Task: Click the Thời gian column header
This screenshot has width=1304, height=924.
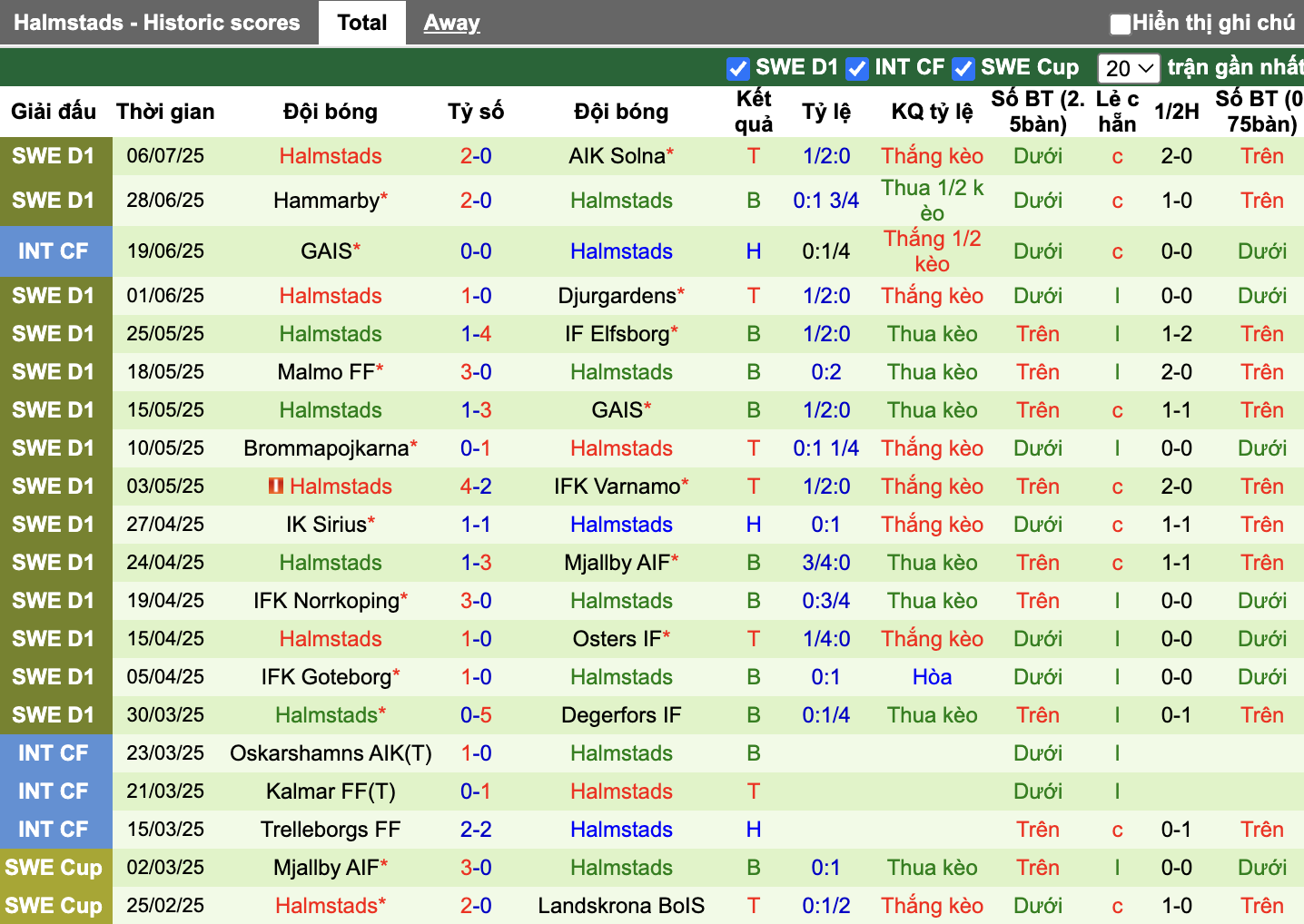Action: 165,112
